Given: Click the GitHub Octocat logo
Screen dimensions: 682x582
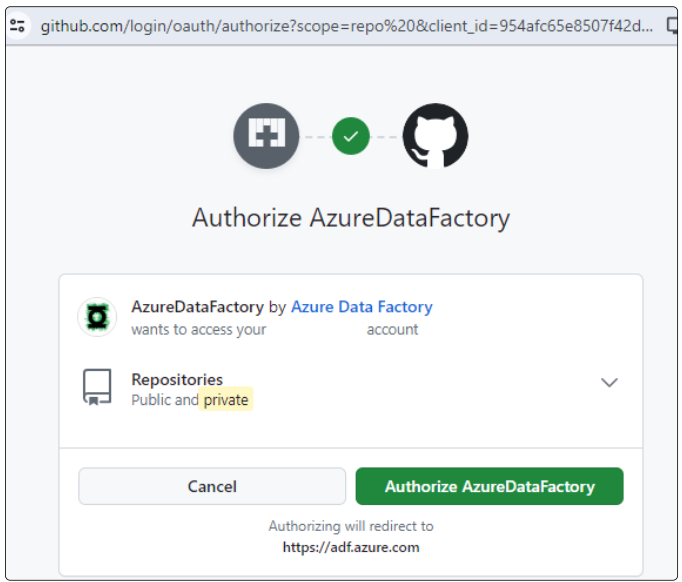Looking at the screenshot, I should point(435,136).
